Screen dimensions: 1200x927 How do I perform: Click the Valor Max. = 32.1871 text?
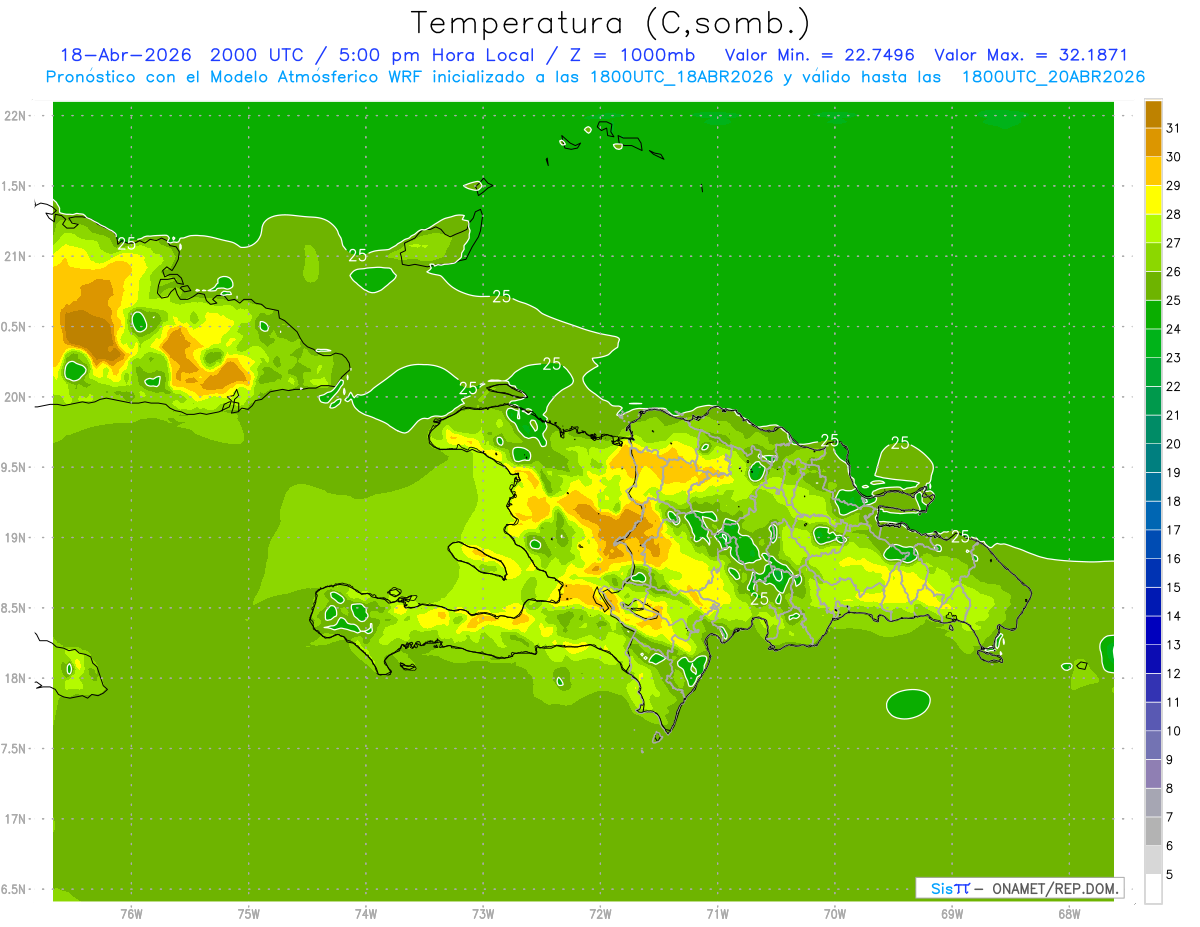1031,55
